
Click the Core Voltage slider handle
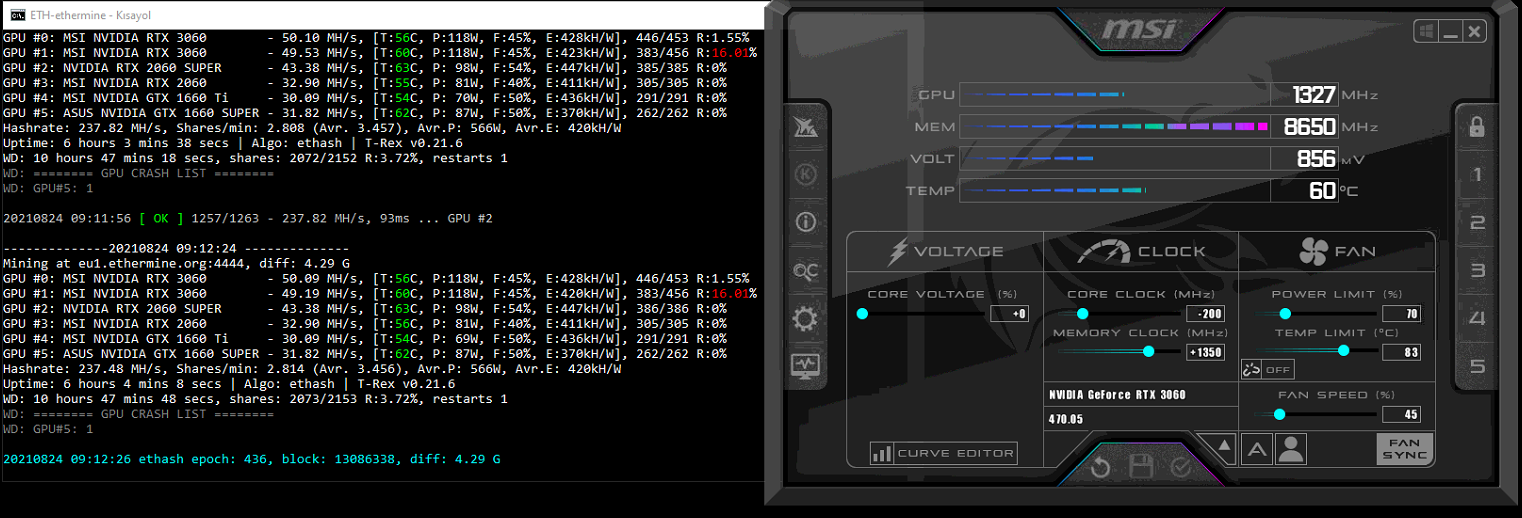(863, 314)
